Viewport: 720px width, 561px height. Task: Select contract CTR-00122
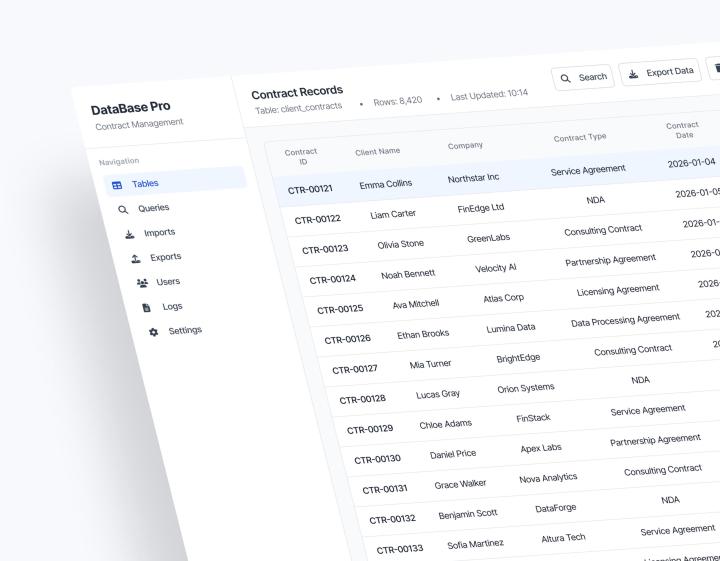pyautogui.click(x=317, y=219)
